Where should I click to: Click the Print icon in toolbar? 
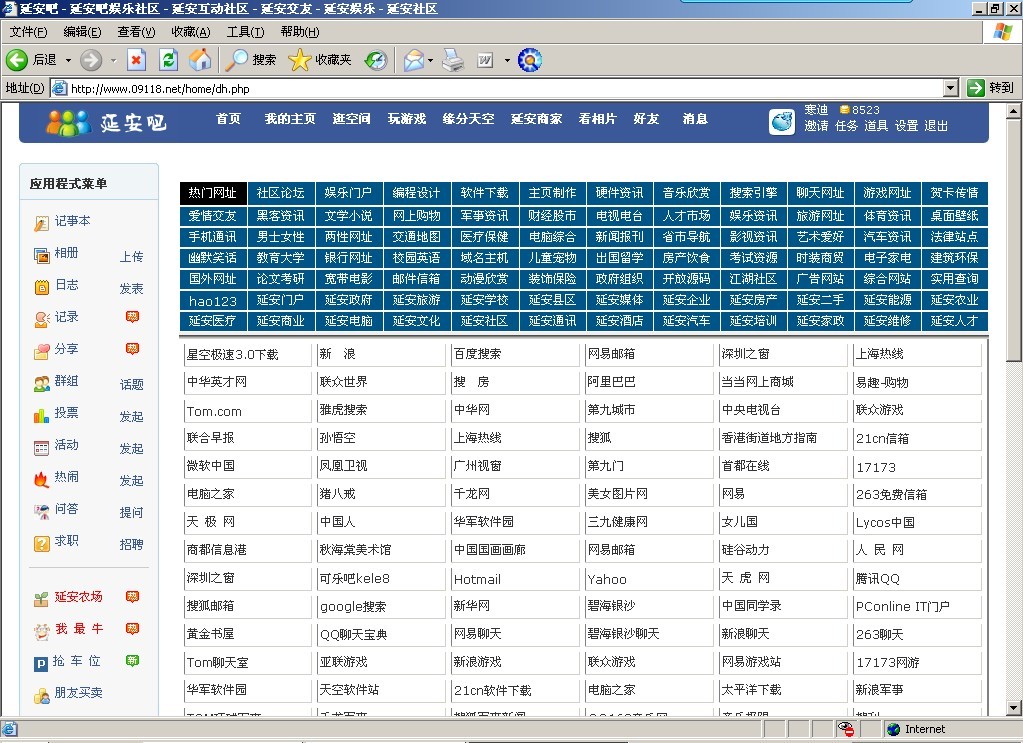[x=453, y=60]
